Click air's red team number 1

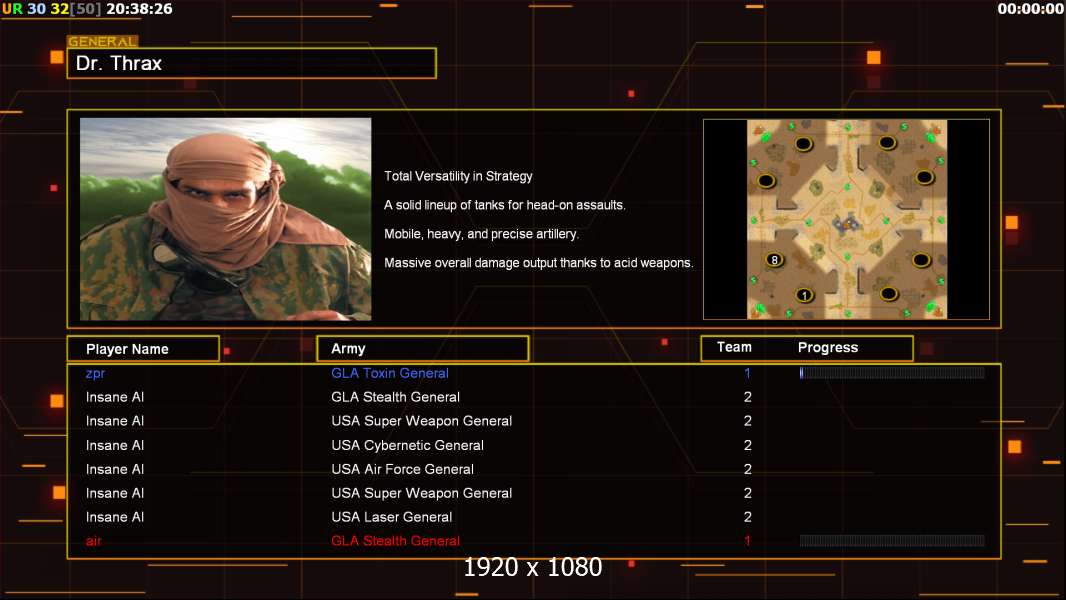(747, 541)
